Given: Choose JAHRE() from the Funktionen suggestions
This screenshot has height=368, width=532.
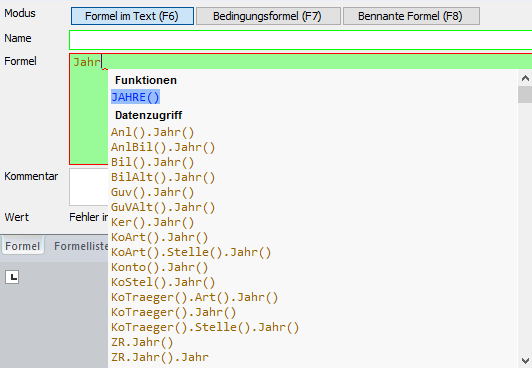Looking at the screenshot, I should [135, 97].
